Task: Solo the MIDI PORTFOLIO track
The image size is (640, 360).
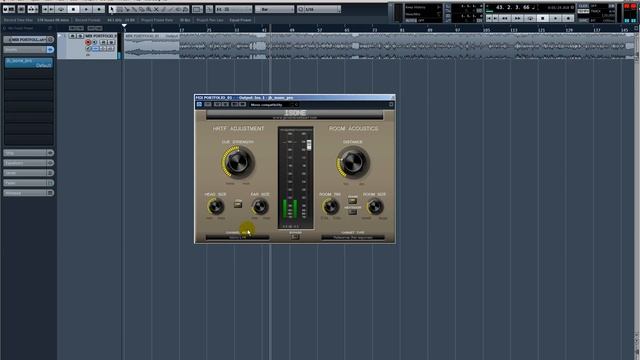Action: (x=80, y=36)
